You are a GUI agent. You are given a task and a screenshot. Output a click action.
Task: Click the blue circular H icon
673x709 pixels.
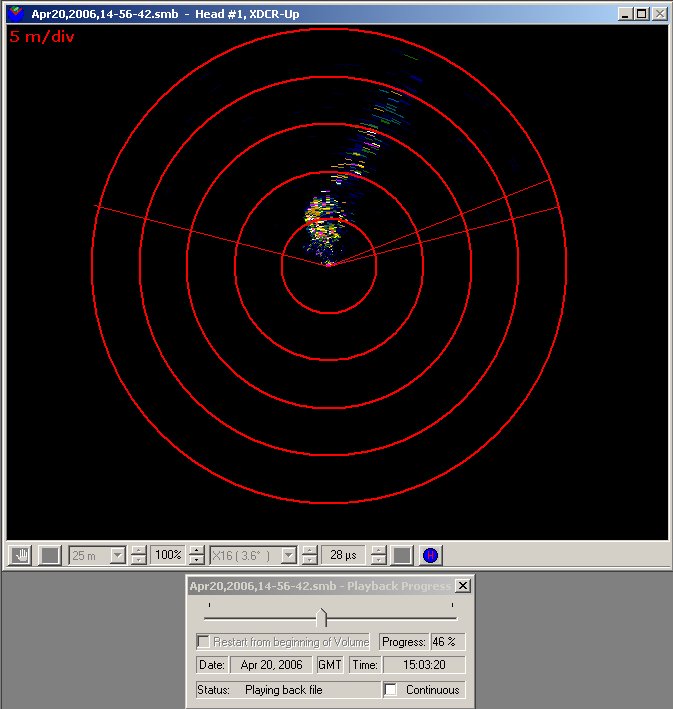(430, 555)
